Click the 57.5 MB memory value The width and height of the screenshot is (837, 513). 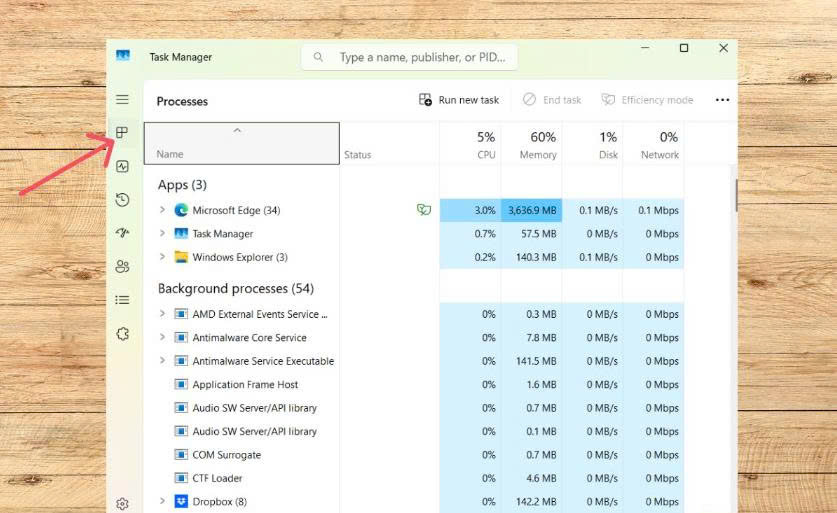click(x=539, y=234)
